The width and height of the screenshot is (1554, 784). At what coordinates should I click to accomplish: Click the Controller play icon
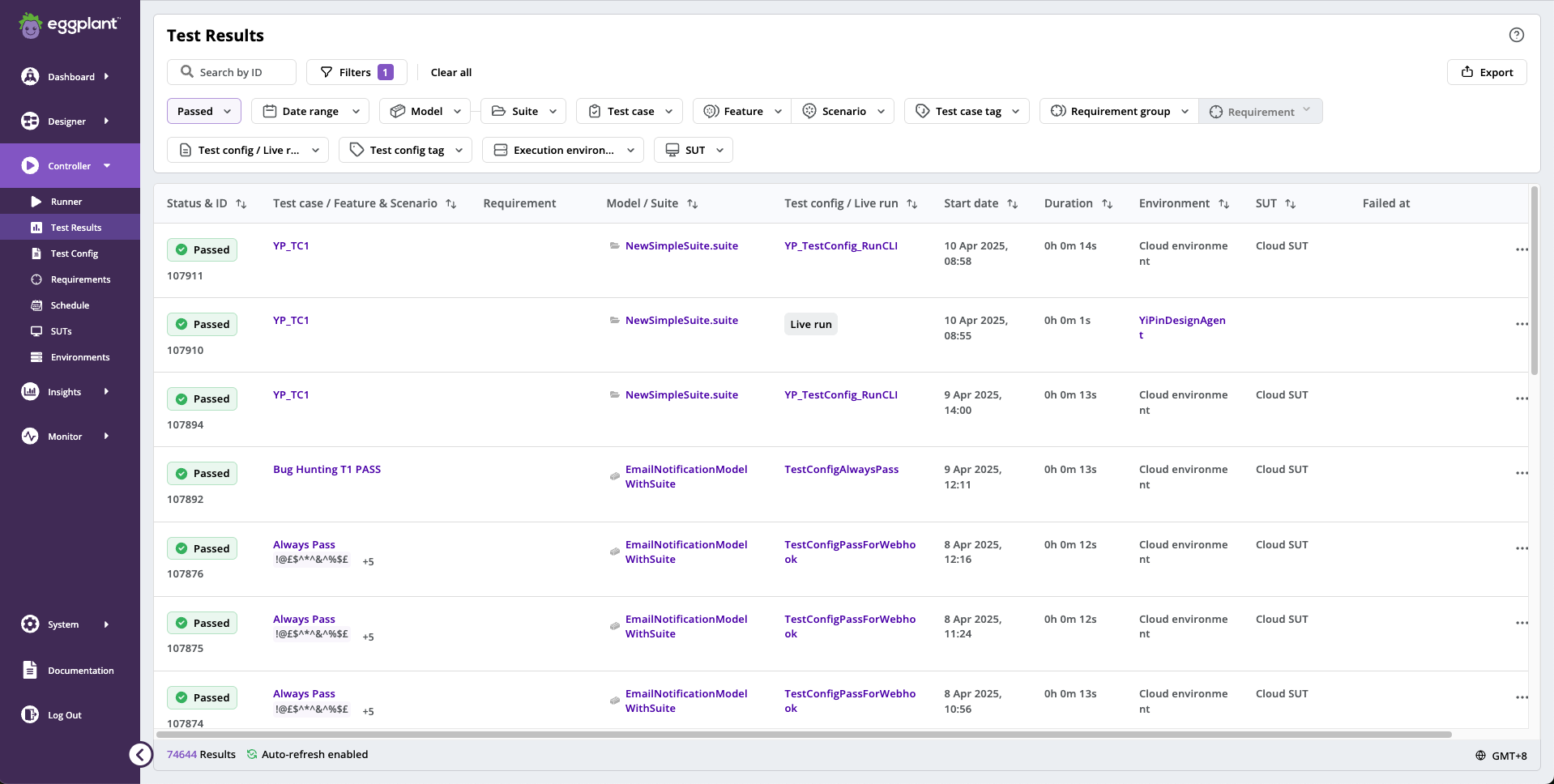click(30, 165)
